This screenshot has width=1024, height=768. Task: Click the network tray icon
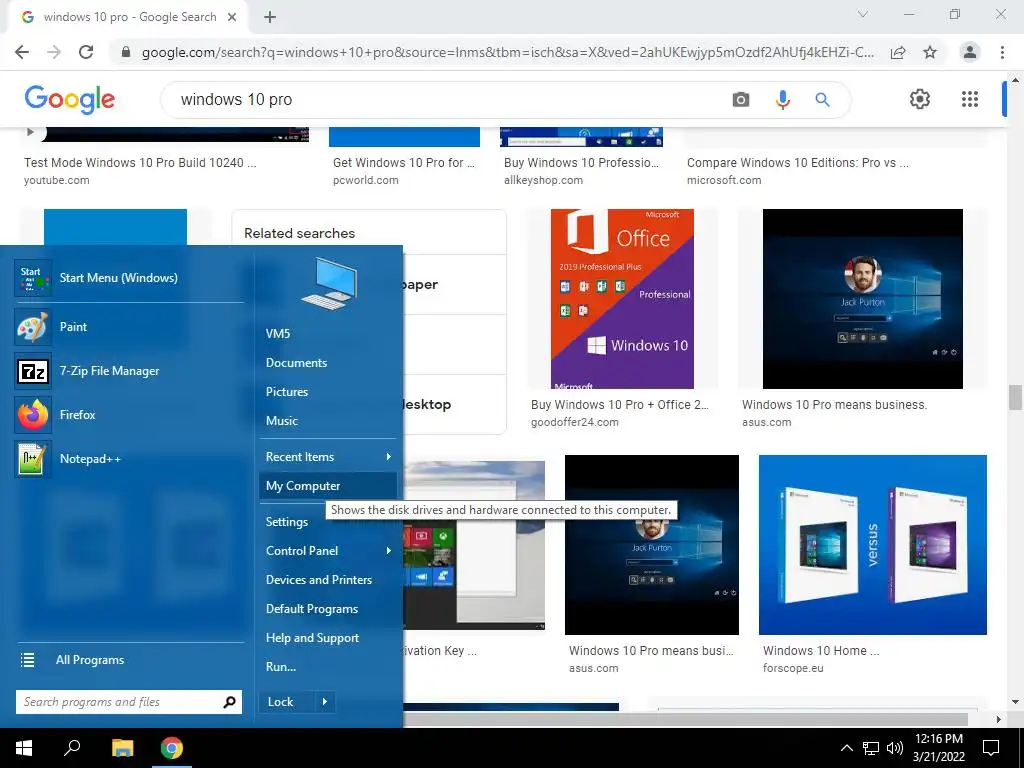(871, 748)
